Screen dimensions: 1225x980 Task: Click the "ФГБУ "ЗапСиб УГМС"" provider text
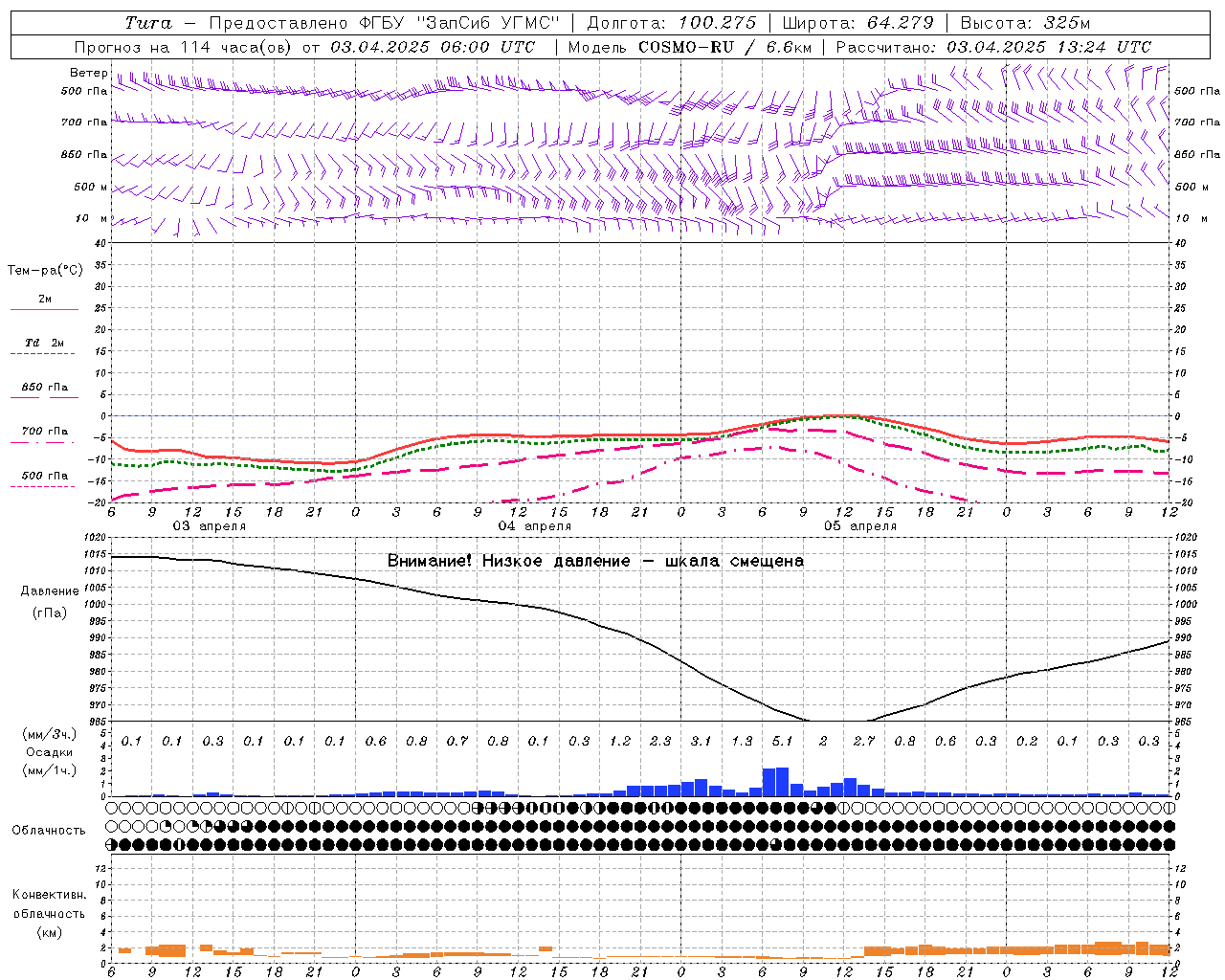(457, 23)
